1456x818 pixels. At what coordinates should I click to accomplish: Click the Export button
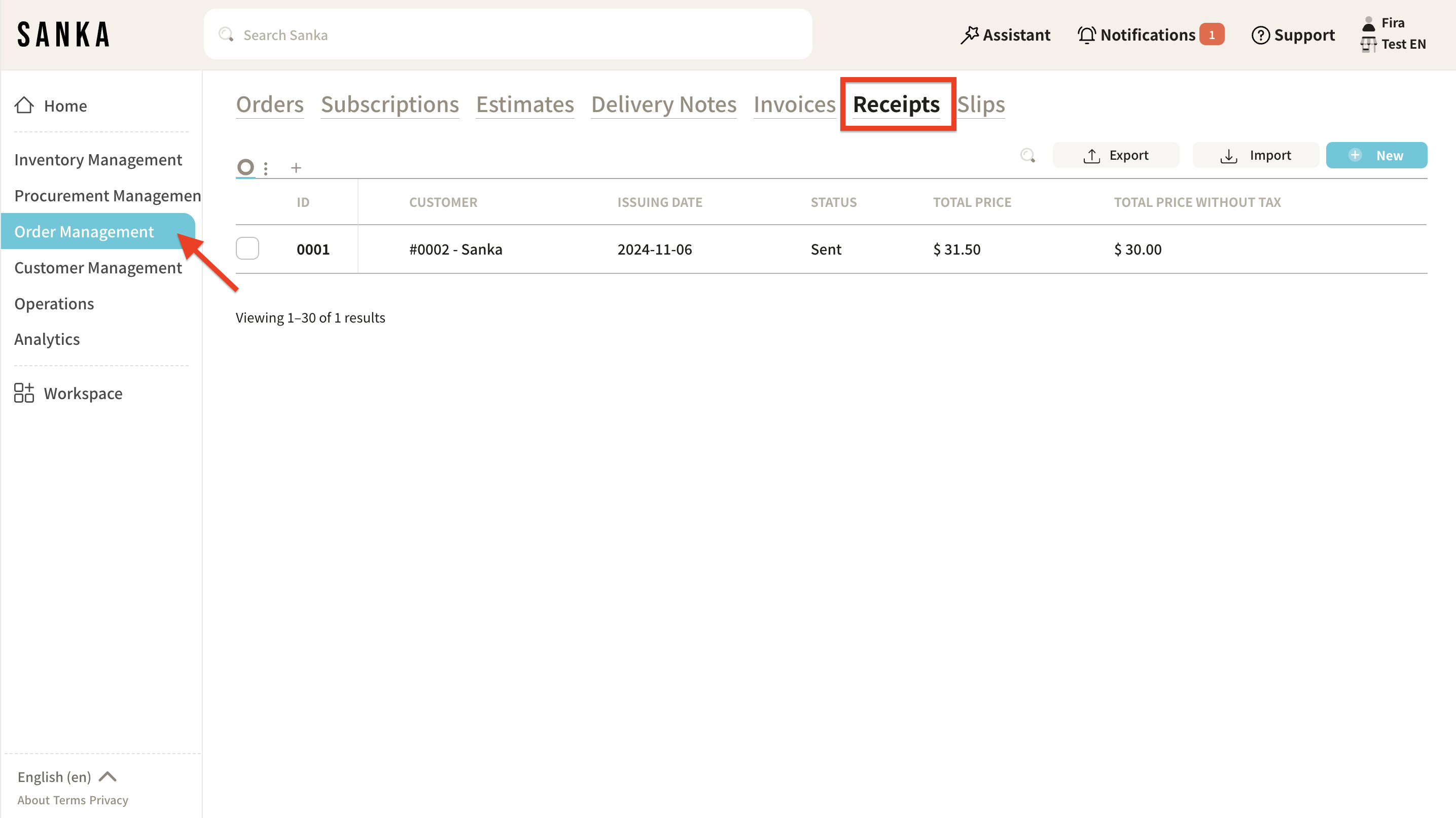tap(1116, 156)
